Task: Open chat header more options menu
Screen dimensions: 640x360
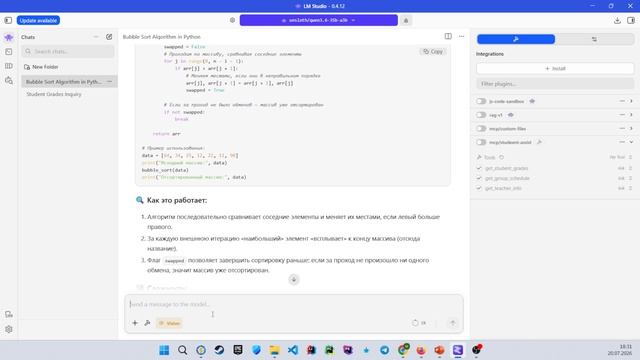Action: (x=461, y=36)
